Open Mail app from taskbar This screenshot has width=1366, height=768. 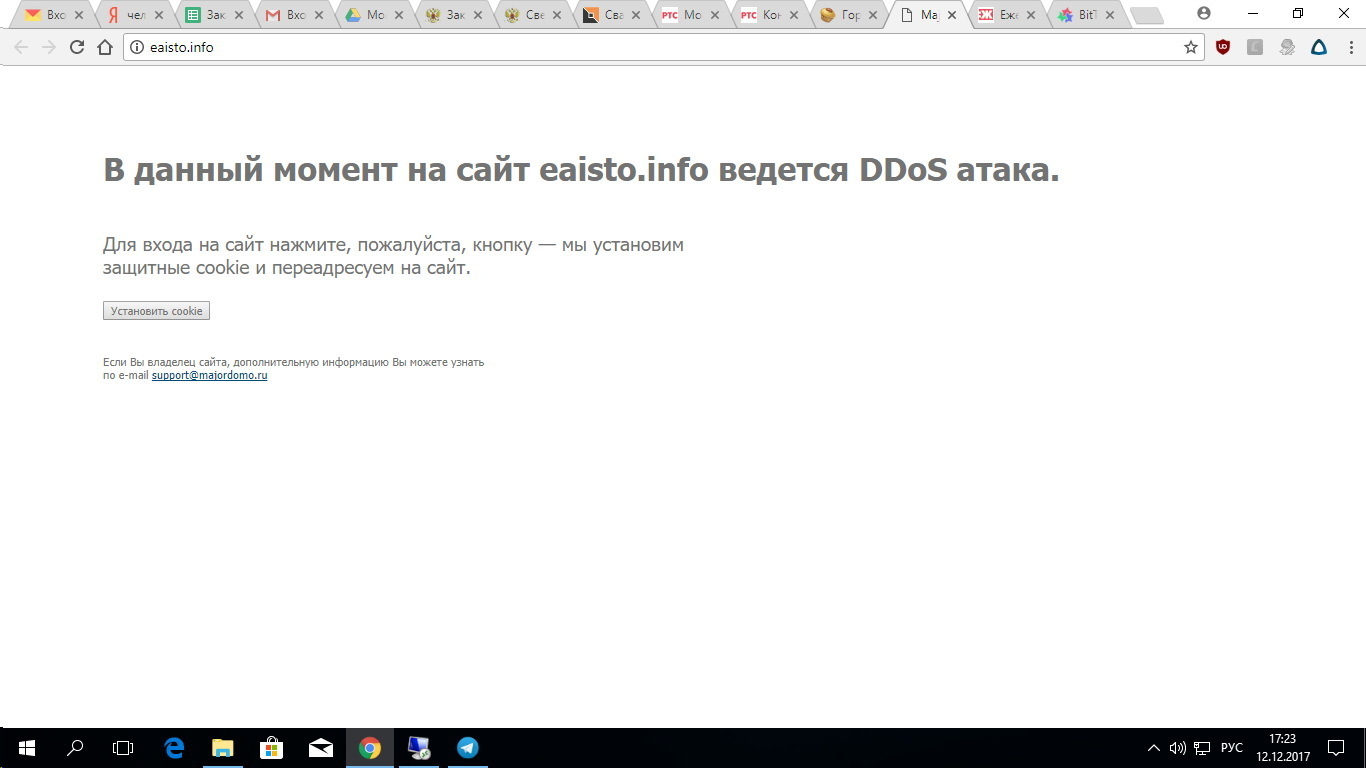320,748
